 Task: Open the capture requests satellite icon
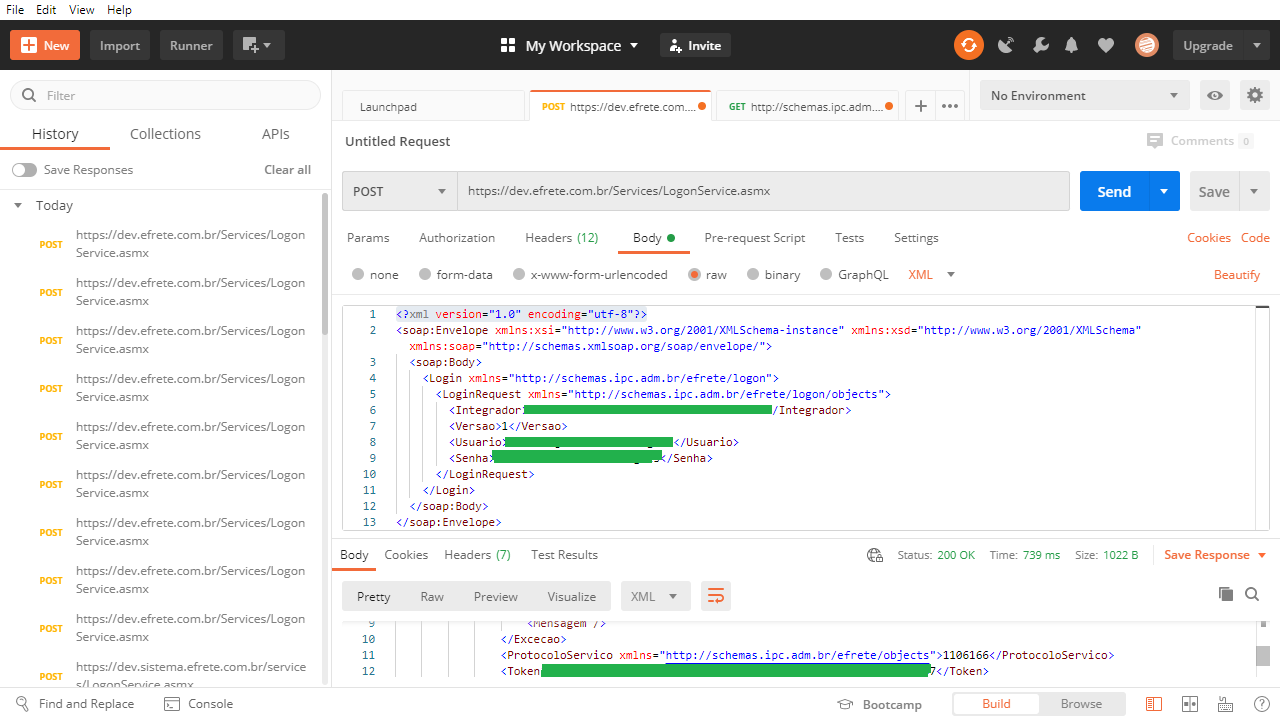pos(1006,45)
